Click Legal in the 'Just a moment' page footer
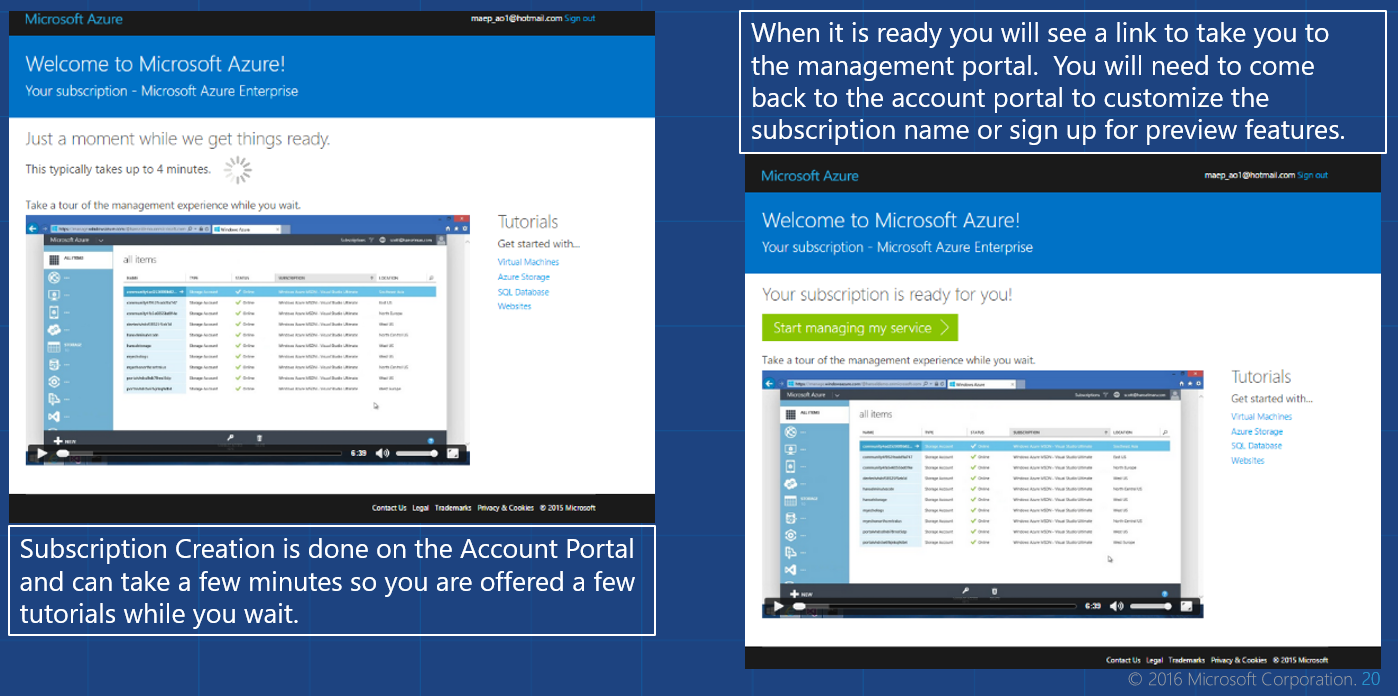1398x696 pixels. point(421,508)
